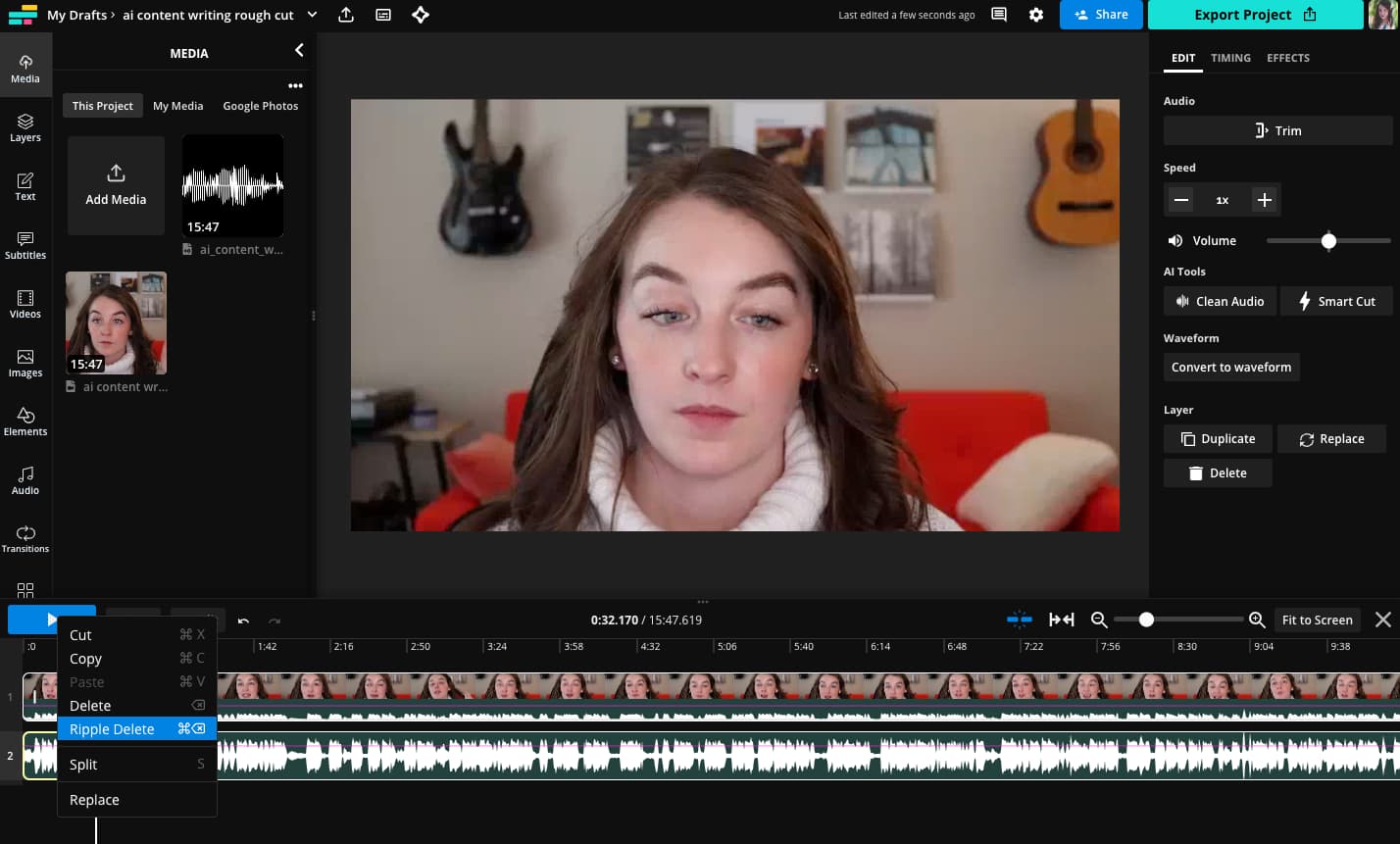Click the Export Project button
This screenshot has width=1400, height=844.
point(1255,15)
